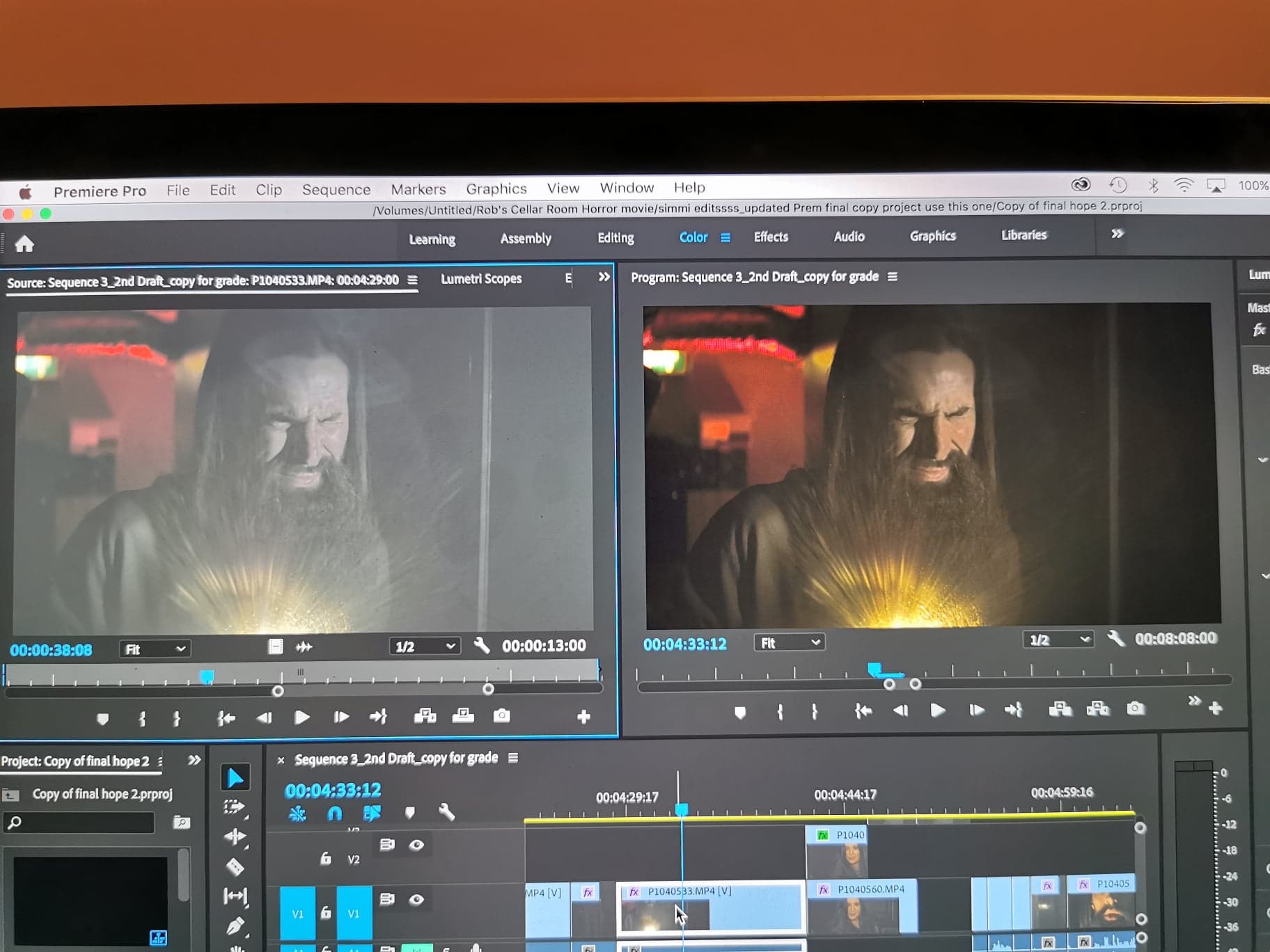Select the Selection tool arrow
The width and height of the screenshot is (1270, 952).
(x=235, y=777)
